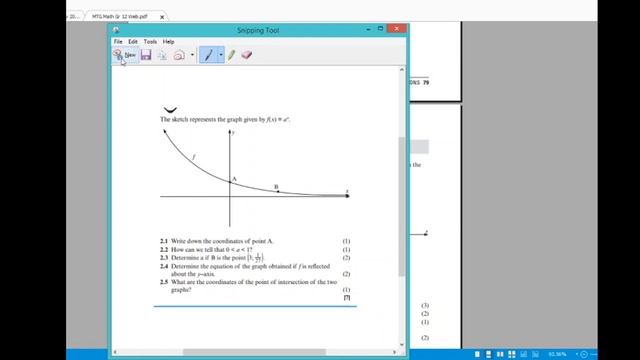Start a New snip in Snipping Tool
The width and height of the screenshot is (640, 360).
(x=125, y=55)
